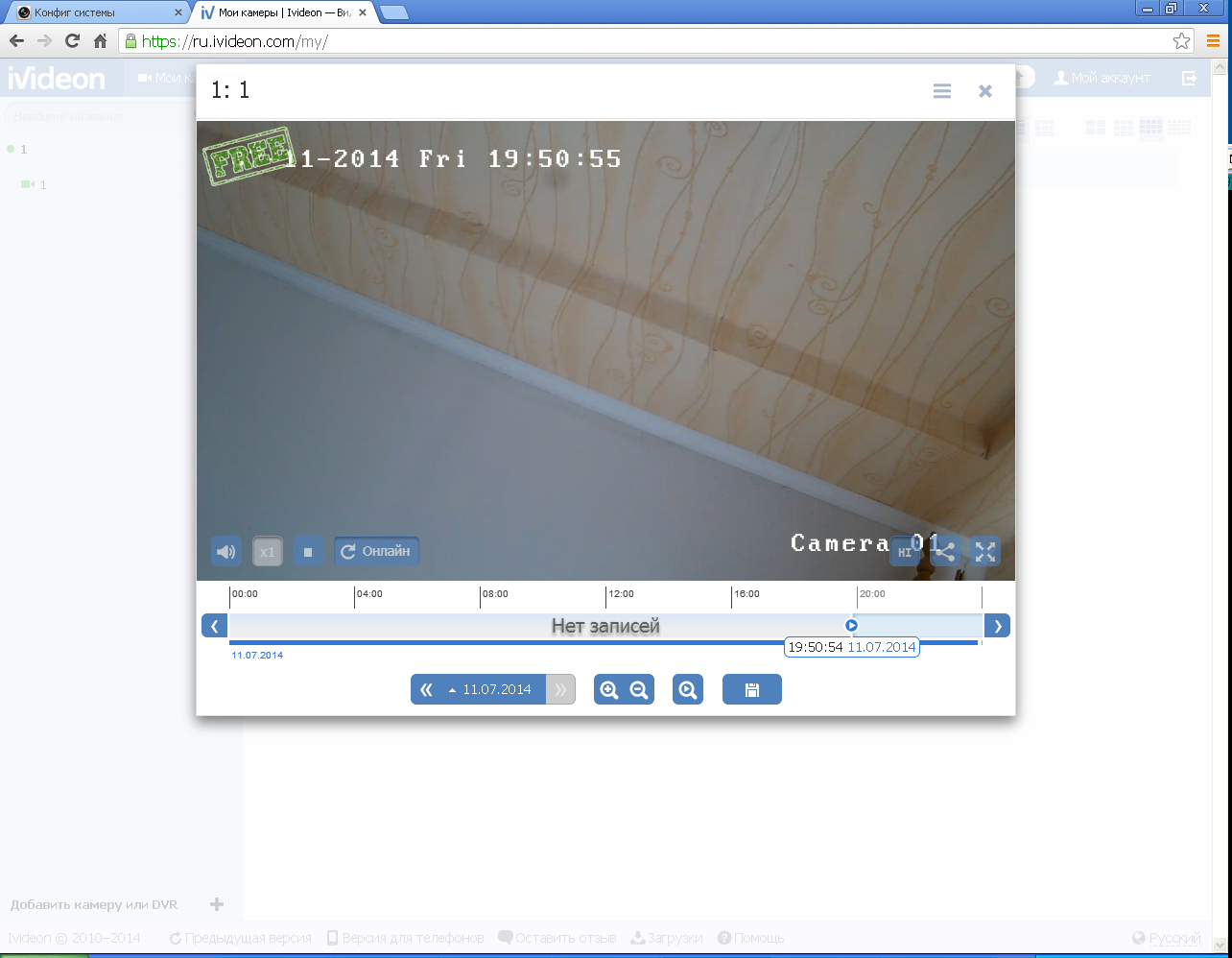Image resolution: width=1232 pixels, height=958 pixels.
Task: Open fullscreen video mode
Action: 985,551
